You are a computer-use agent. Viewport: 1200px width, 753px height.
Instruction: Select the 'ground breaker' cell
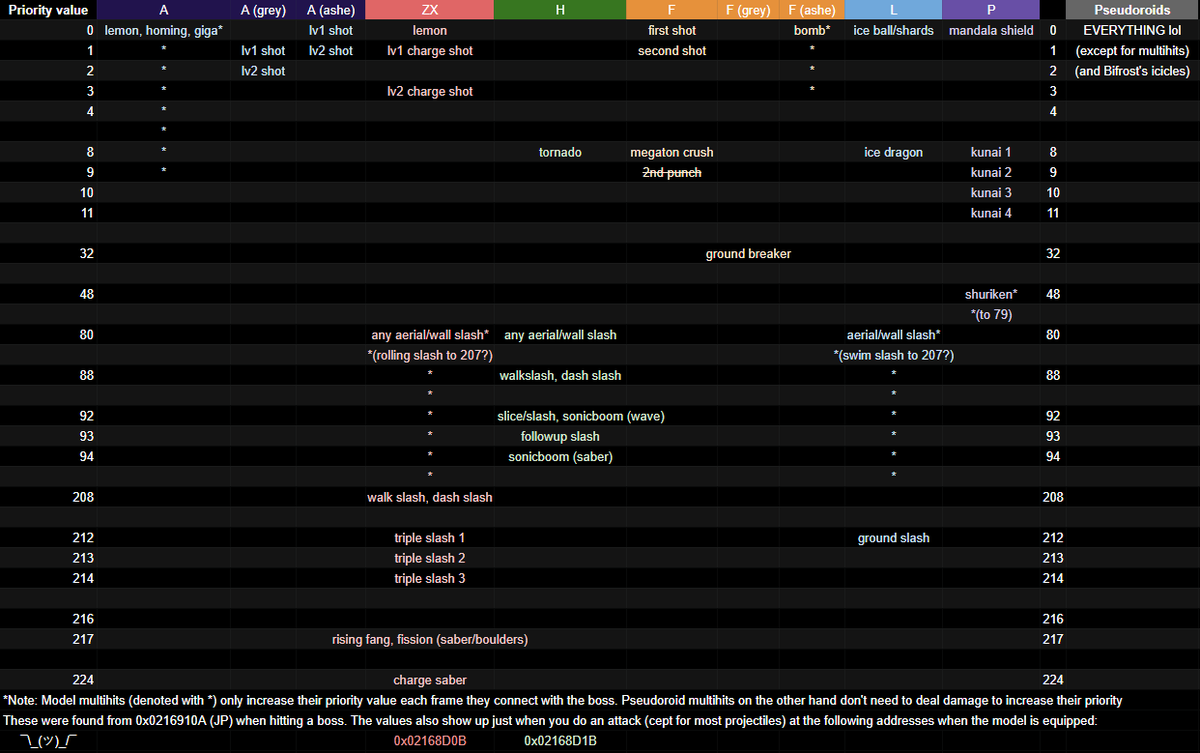point(748,254)
